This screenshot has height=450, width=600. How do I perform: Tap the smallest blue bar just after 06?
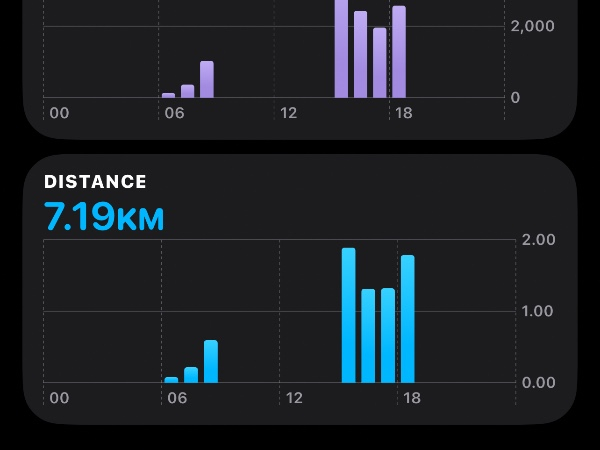[x=171, y=379]
